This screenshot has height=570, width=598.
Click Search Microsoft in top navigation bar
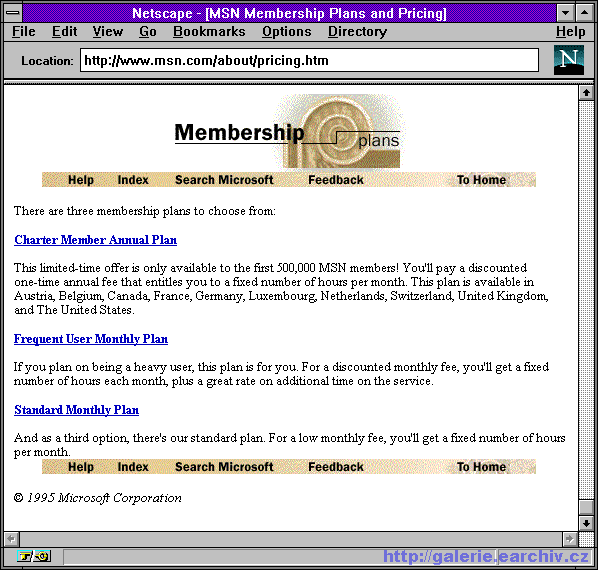[224, 180]
